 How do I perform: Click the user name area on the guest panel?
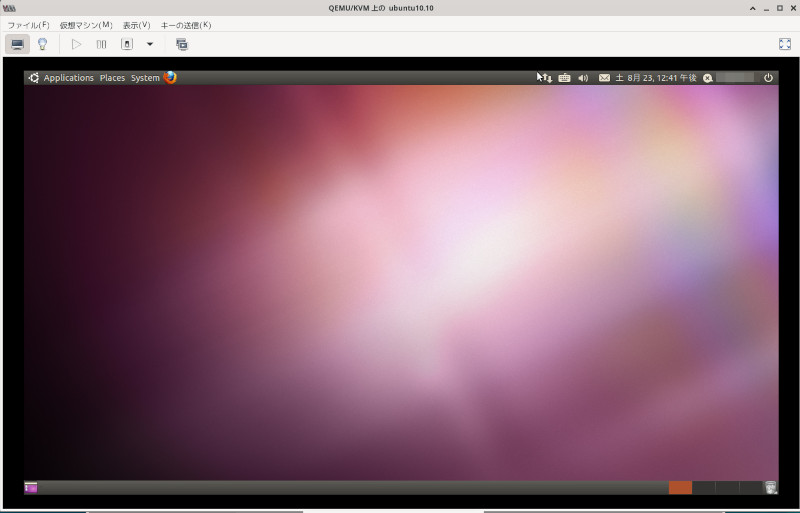pyautogui.click(x=735, y=78)
